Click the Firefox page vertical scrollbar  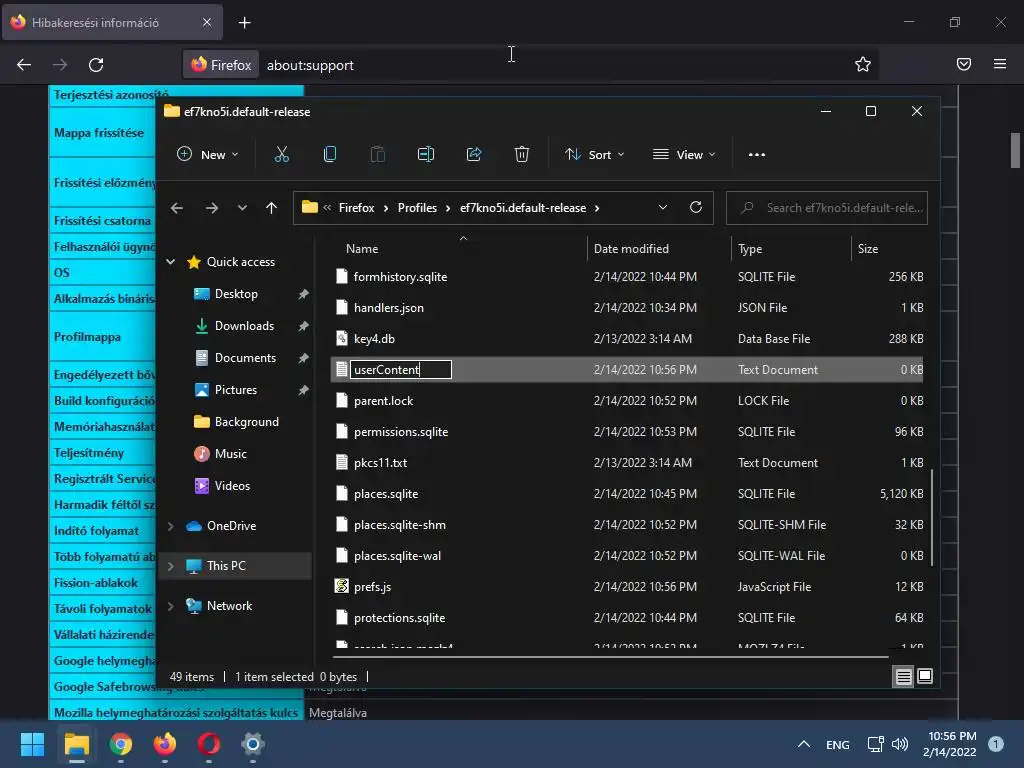pos(1015,150)
